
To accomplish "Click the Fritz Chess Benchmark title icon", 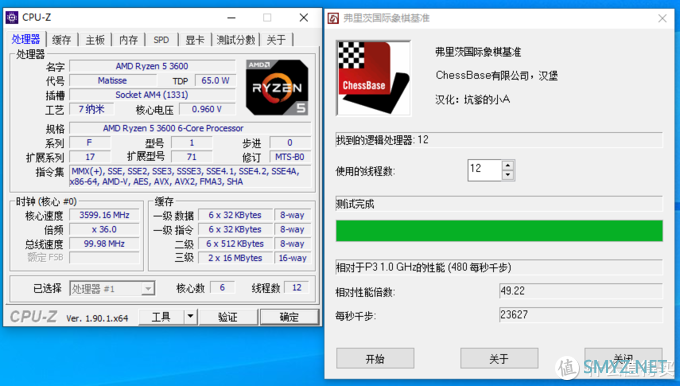I will [333, 18].
